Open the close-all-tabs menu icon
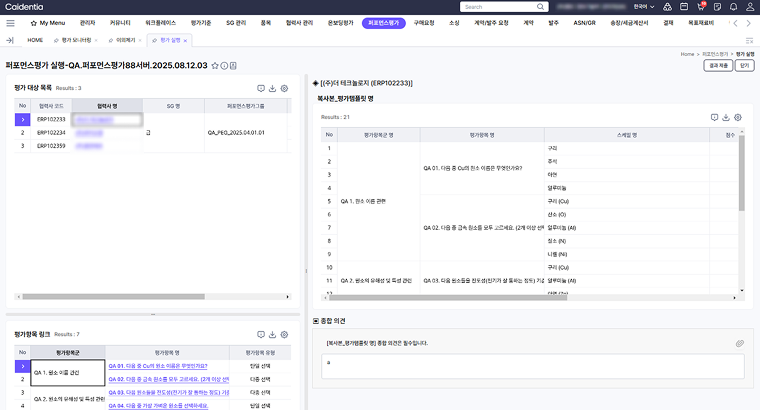The image size is (760, 410). point(749,40)
